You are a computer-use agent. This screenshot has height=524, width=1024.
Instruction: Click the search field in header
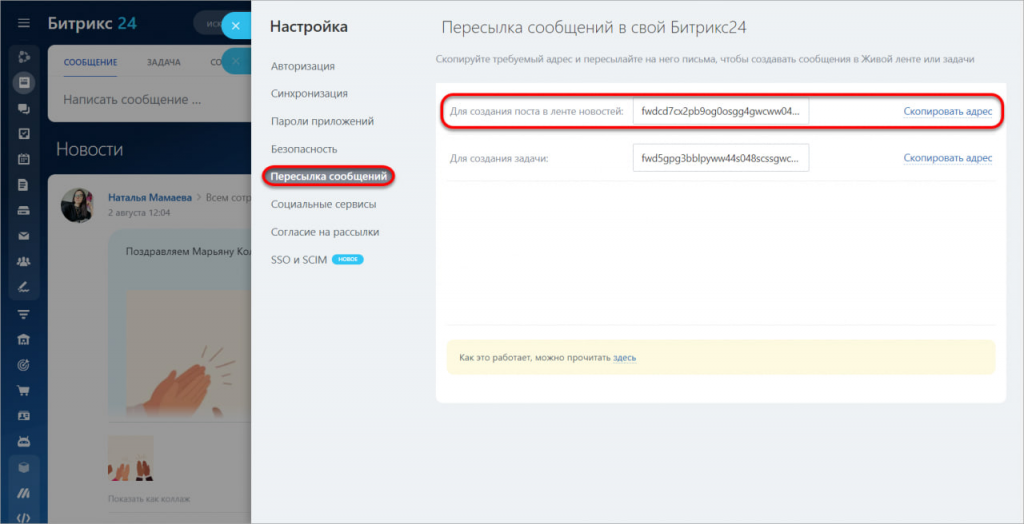pyautogui.click(x=222, y=24)
